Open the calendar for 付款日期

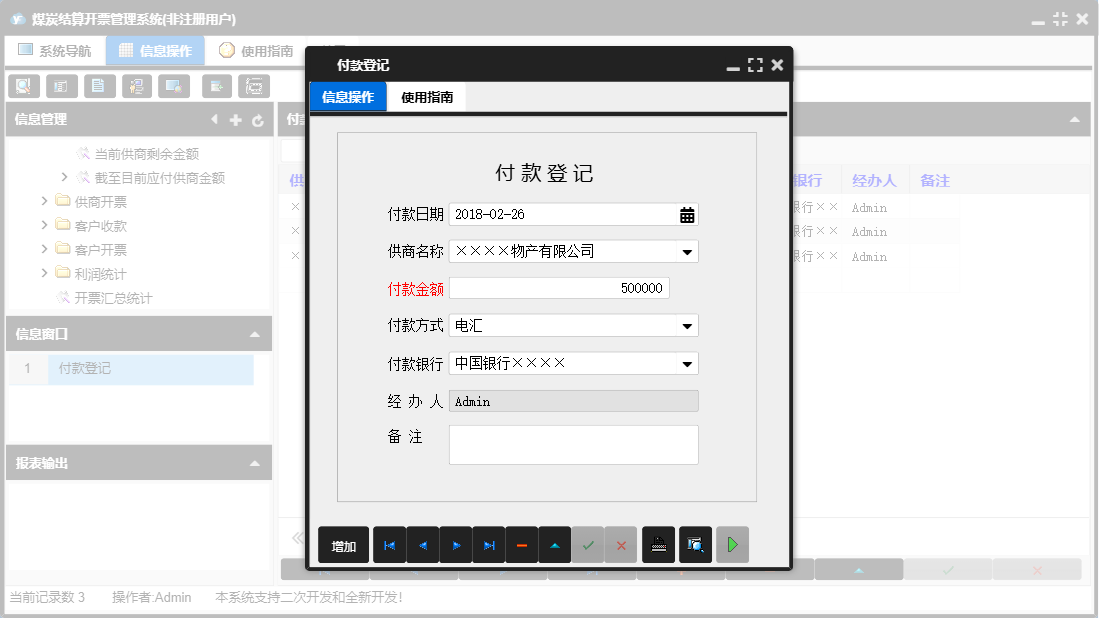tap(685, 213)
